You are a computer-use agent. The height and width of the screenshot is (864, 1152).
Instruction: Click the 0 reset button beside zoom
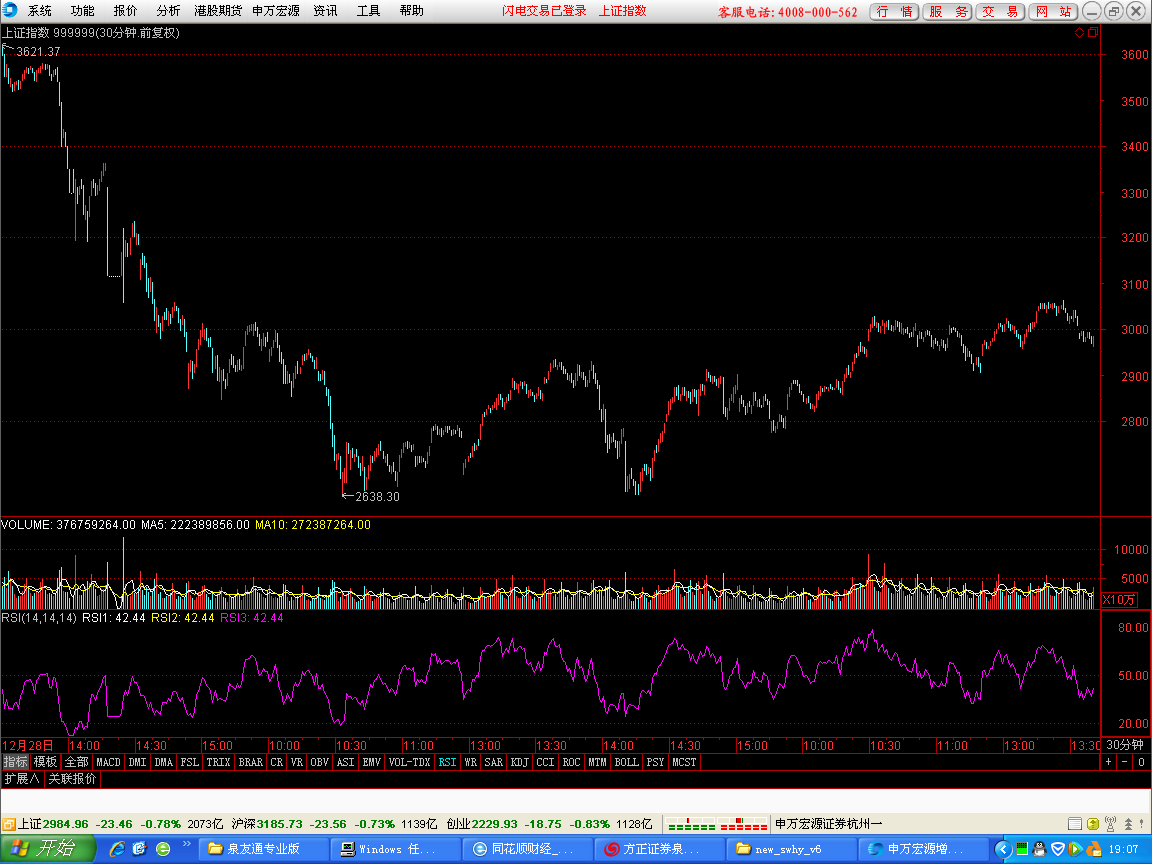pyautogui.click(x=1141, y=762)
